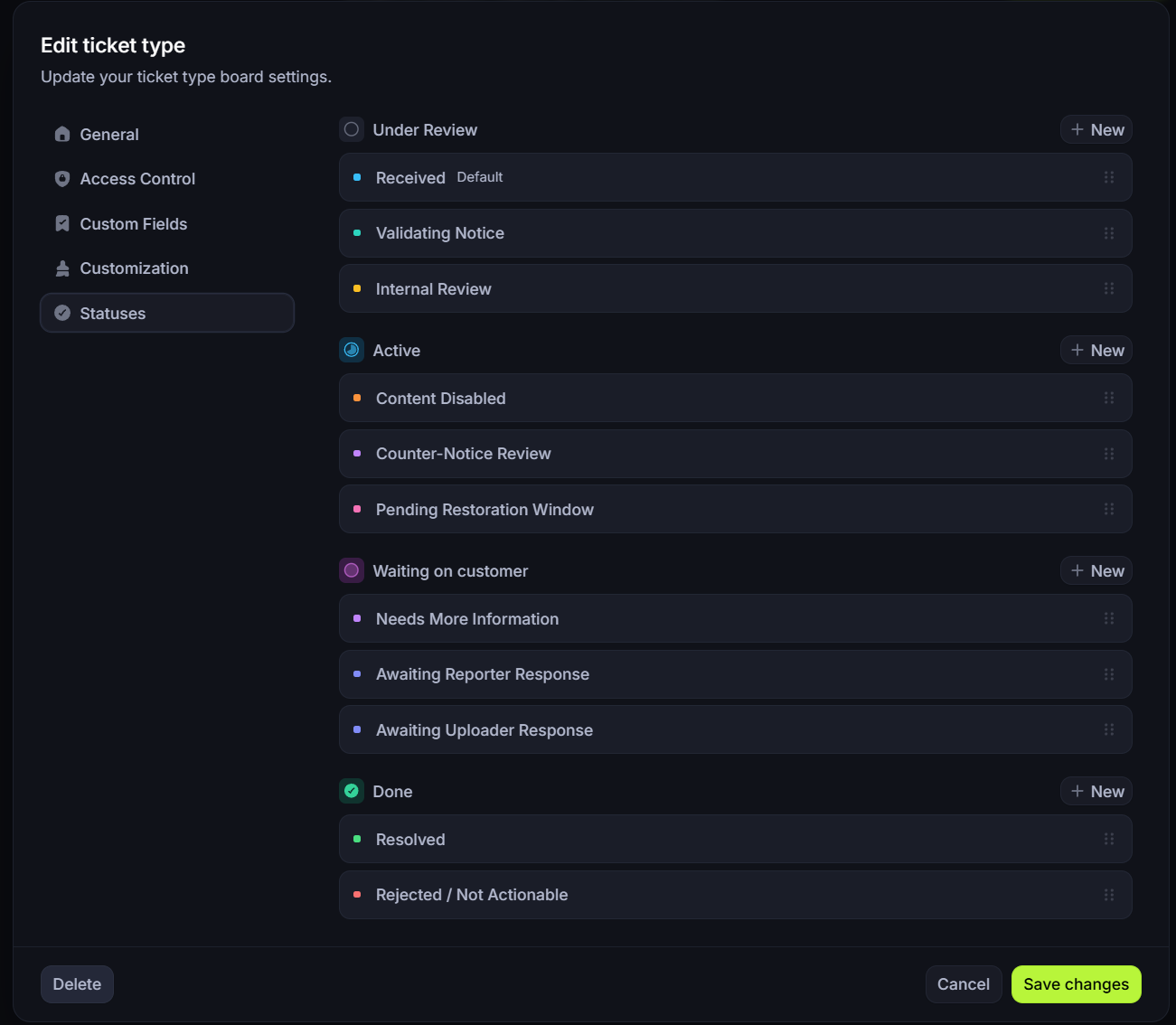
Task: Select the Pending Restoration Window status name
Action: (x=485, y=510)
